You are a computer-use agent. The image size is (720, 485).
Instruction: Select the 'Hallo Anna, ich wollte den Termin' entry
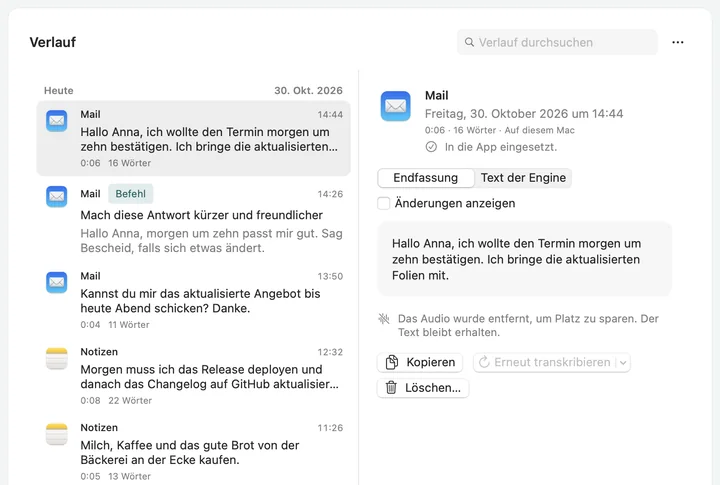pyautogui.click(x=193, y=138)
